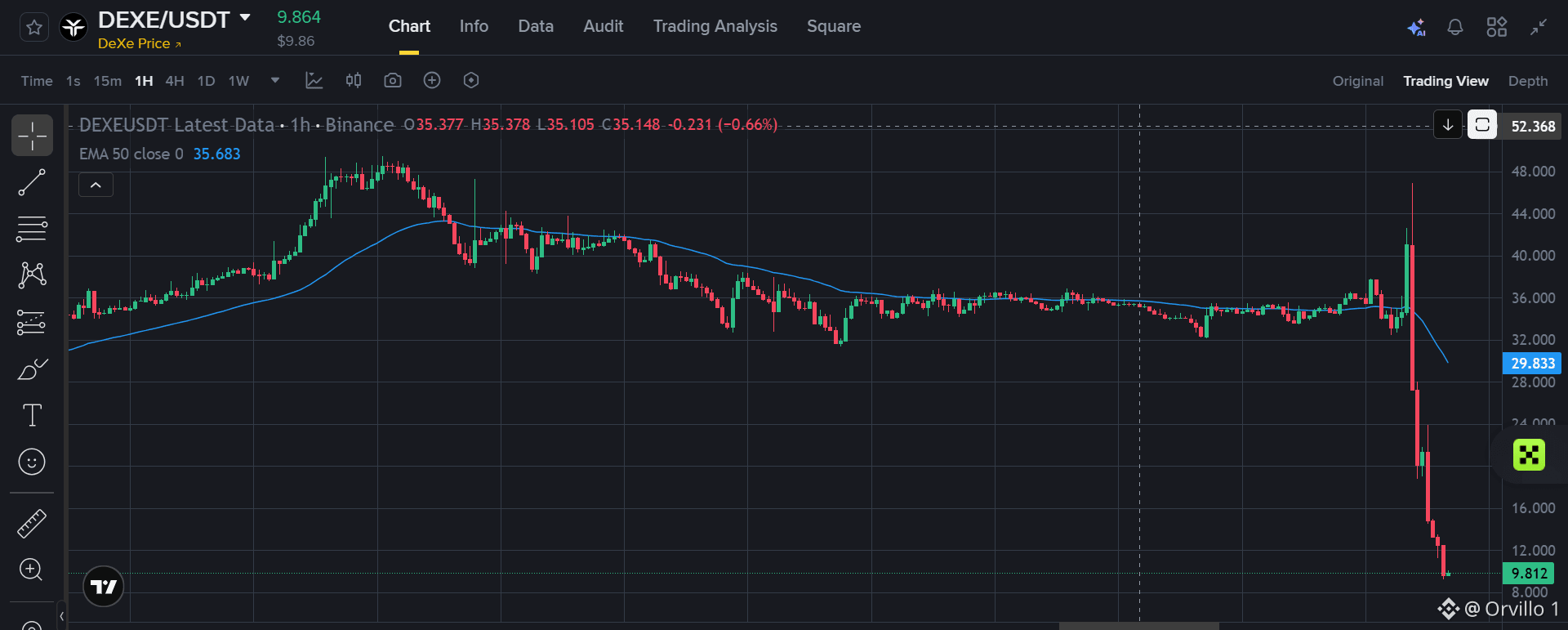Change candlestick chart style icon
The width and height of the screenshot is (1568, 630).
354,80
